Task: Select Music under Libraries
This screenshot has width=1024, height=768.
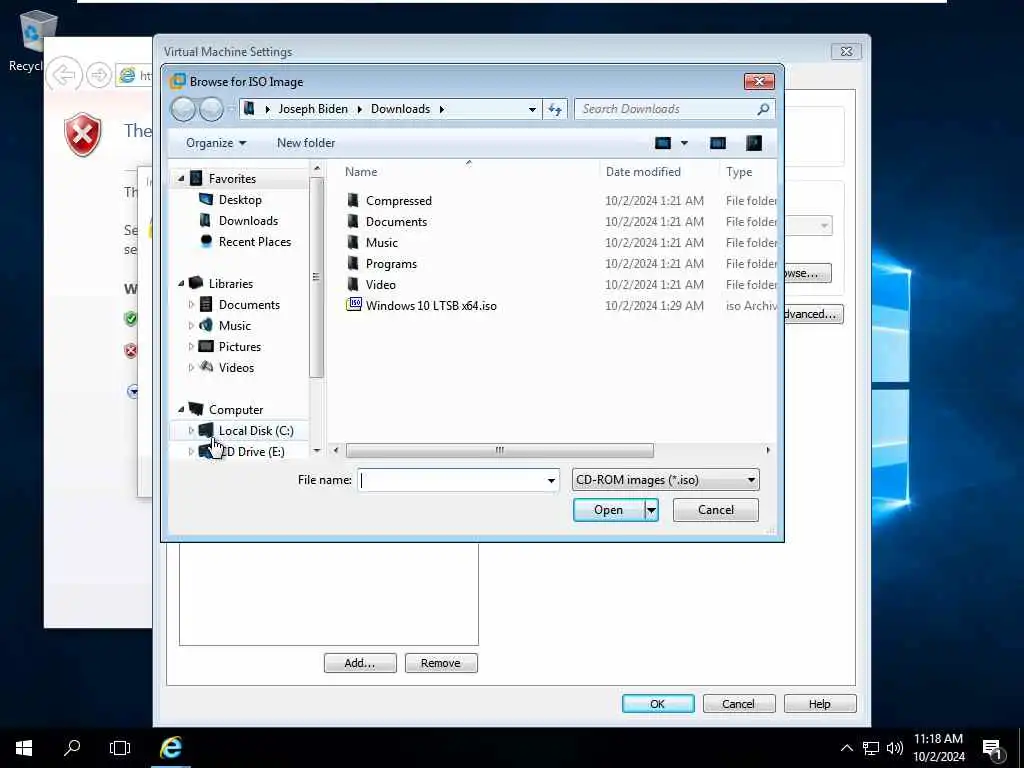Action: pyautogui.click(x=234, y=325)
